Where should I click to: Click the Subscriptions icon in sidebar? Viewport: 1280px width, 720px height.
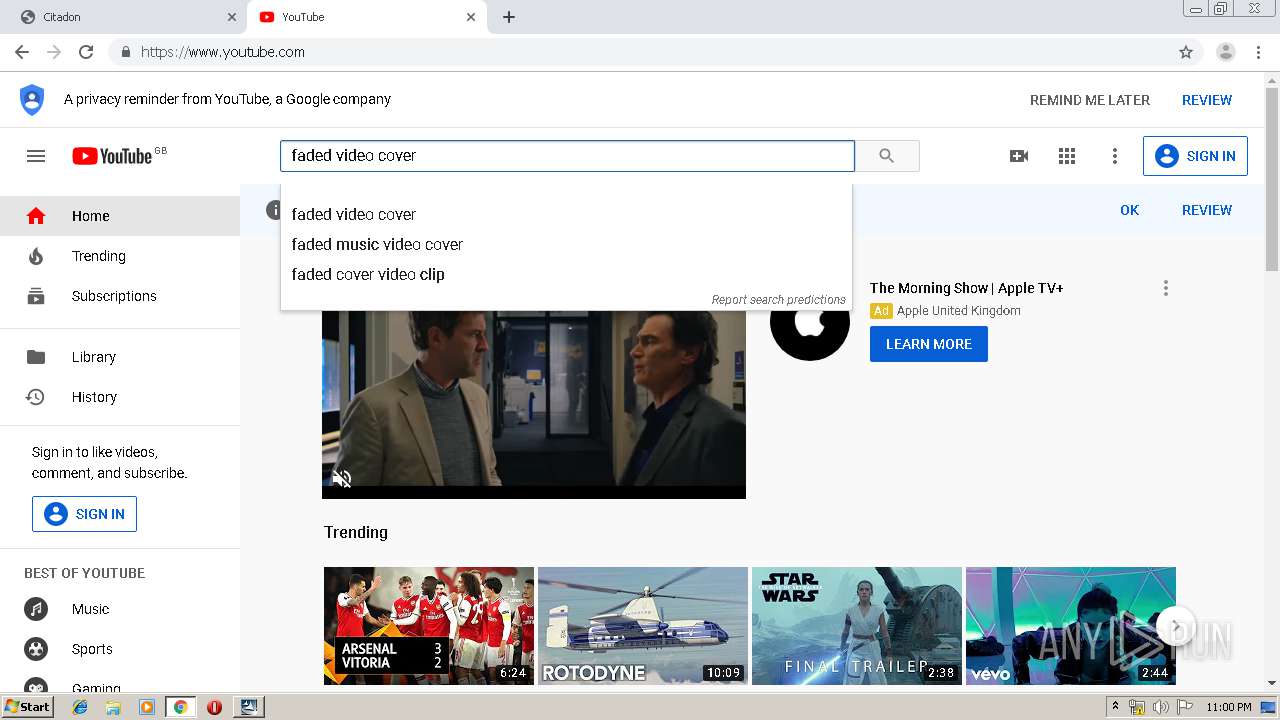(x=36, y=296)
